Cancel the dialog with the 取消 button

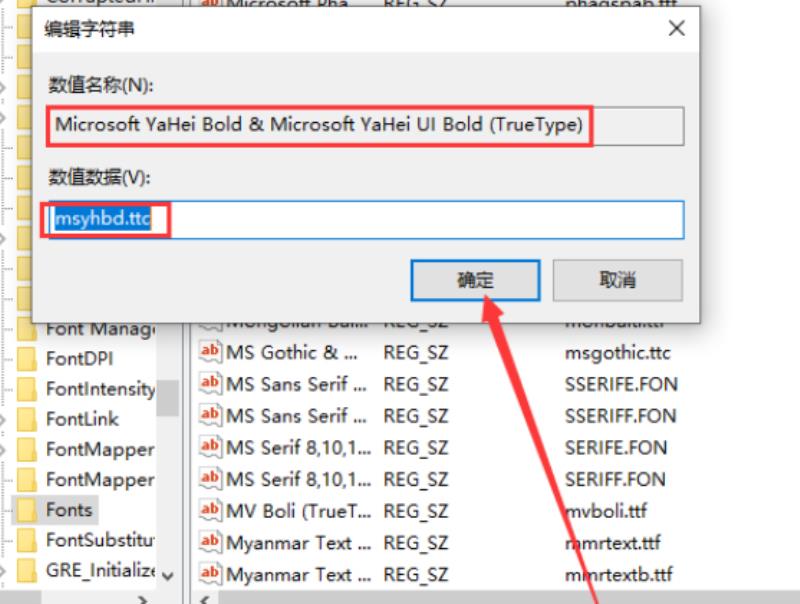coord(617,280)
